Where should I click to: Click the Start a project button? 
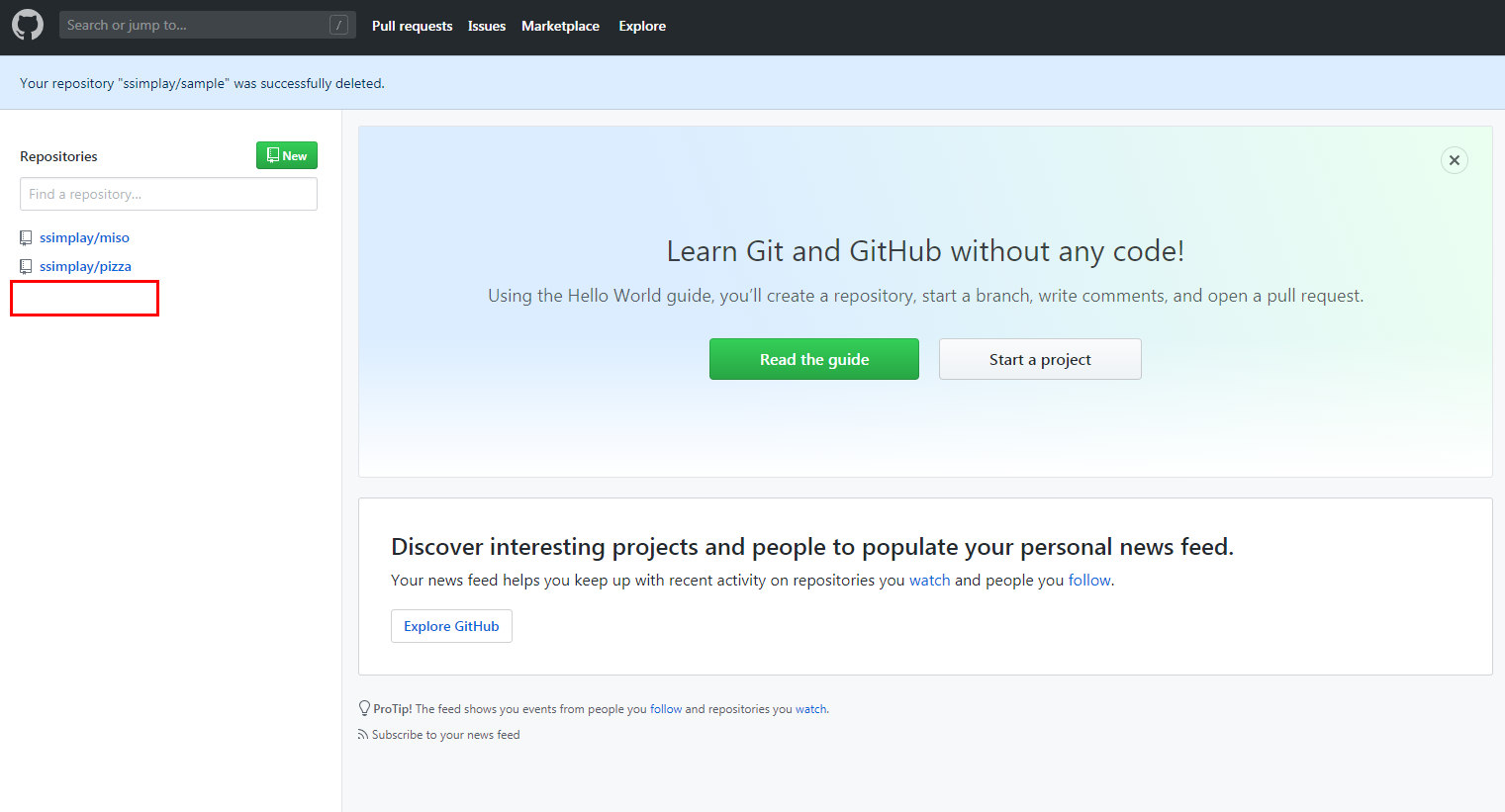1040,359
